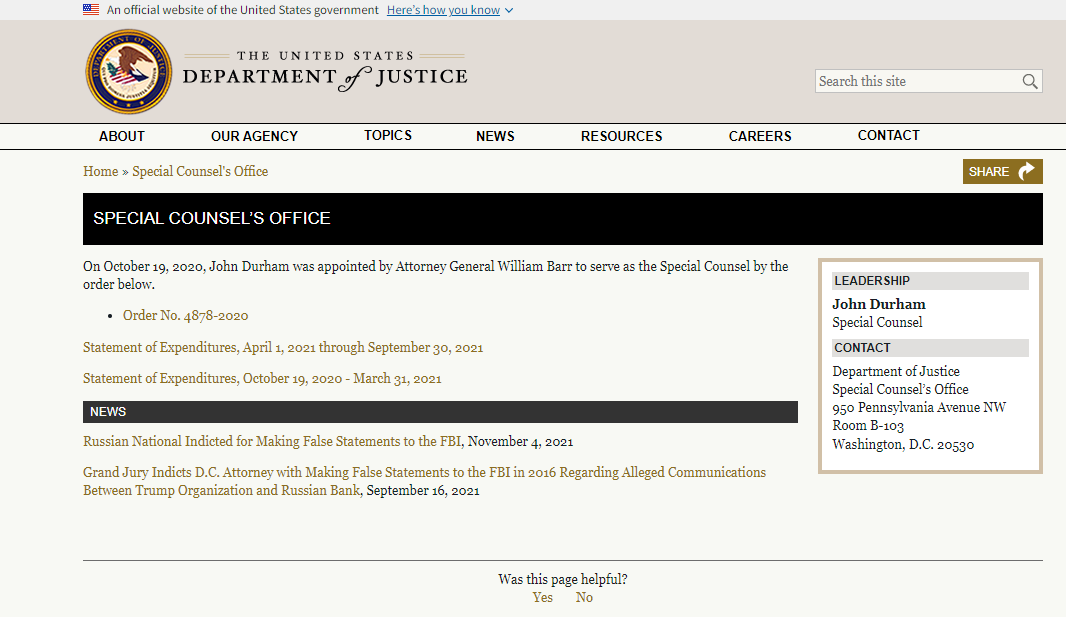Image resolution: width=1066 pixels, height=617 pixels.
Task: Click the 'LEADERSHIP' sidebar heading
Action: (x=930, y=281)
